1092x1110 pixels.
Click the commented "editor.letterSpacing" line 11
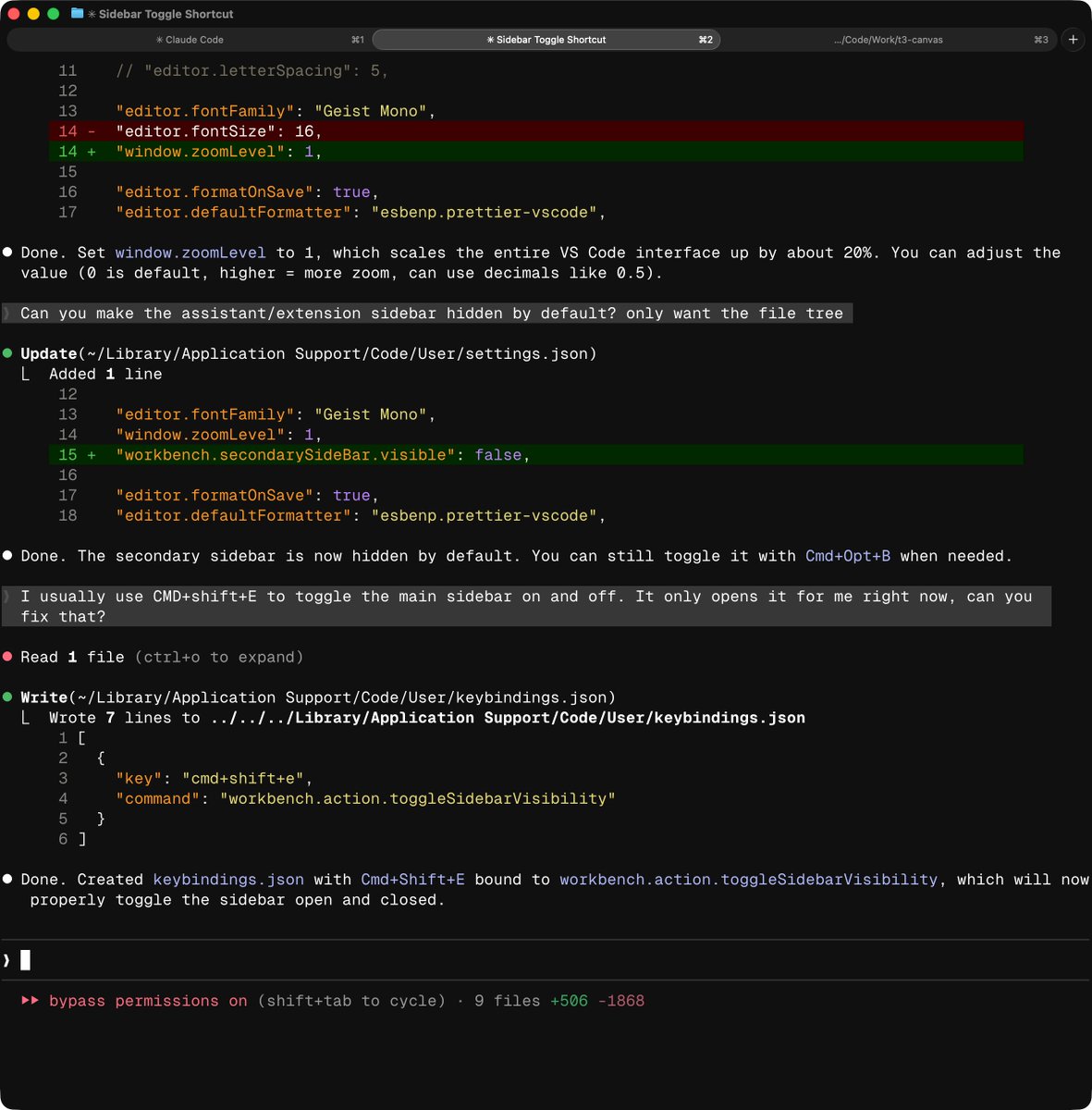pyautogui.click(x=252, y=71)
